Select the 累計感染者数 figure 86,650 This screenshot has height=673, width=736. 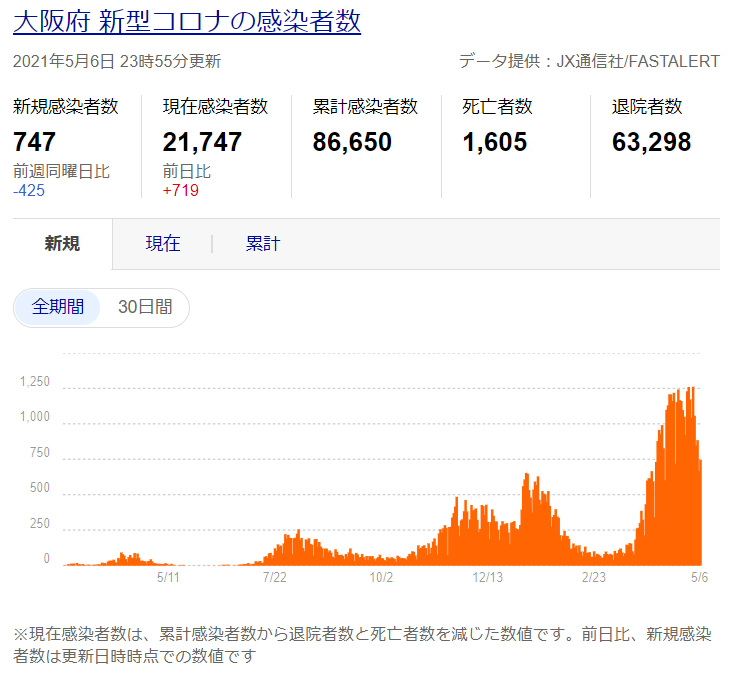[352, 142]
